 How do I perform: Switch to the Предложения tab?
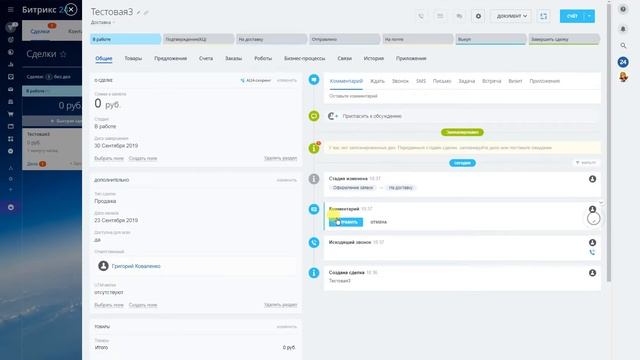(171, 58)
